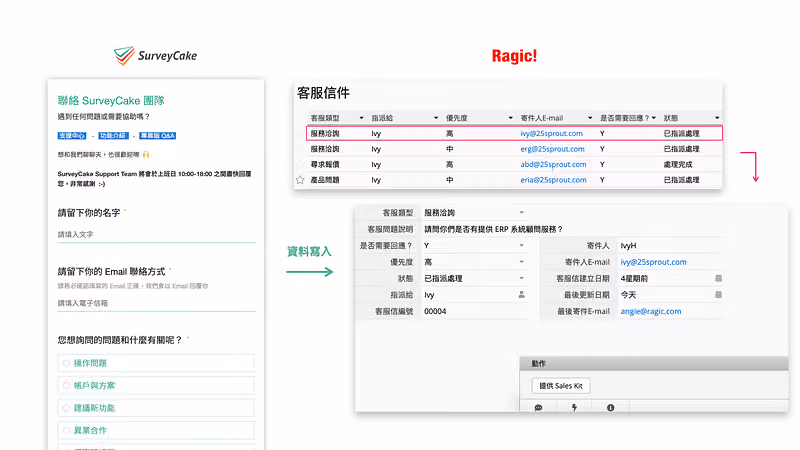Viewport: 800px width, 450px height.
Task: Open ivy@25sprout.com link in detail form
Action: pos(653,262)
